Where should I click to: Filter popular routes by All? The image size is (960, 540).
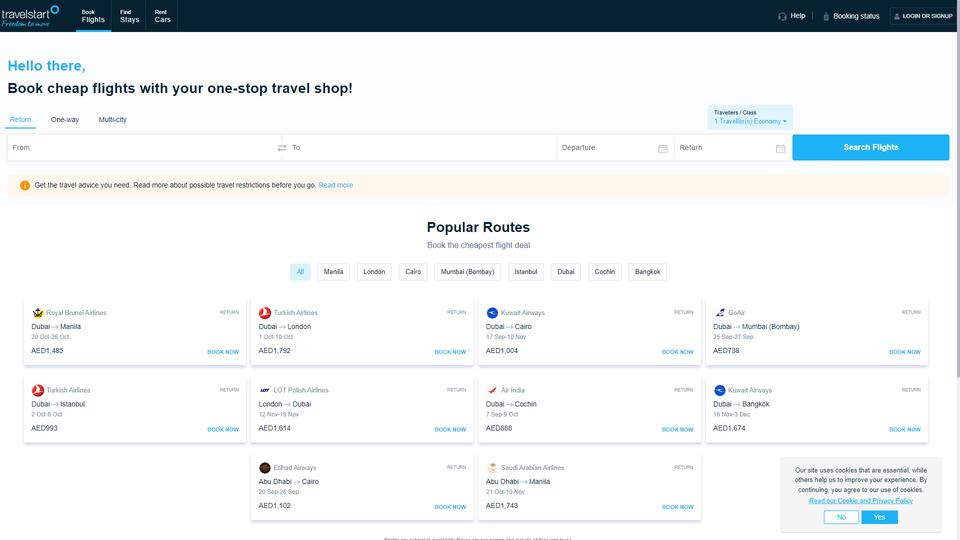[300, 272]
